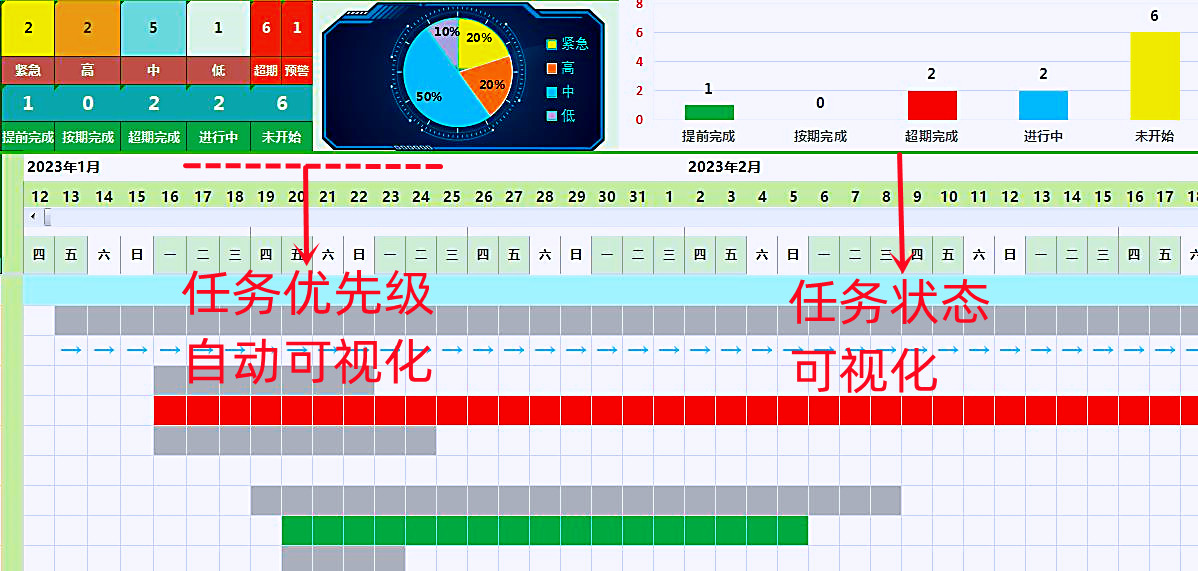
Task: Select the green 提前完成 bar in chart
Action: pos(709,112)
